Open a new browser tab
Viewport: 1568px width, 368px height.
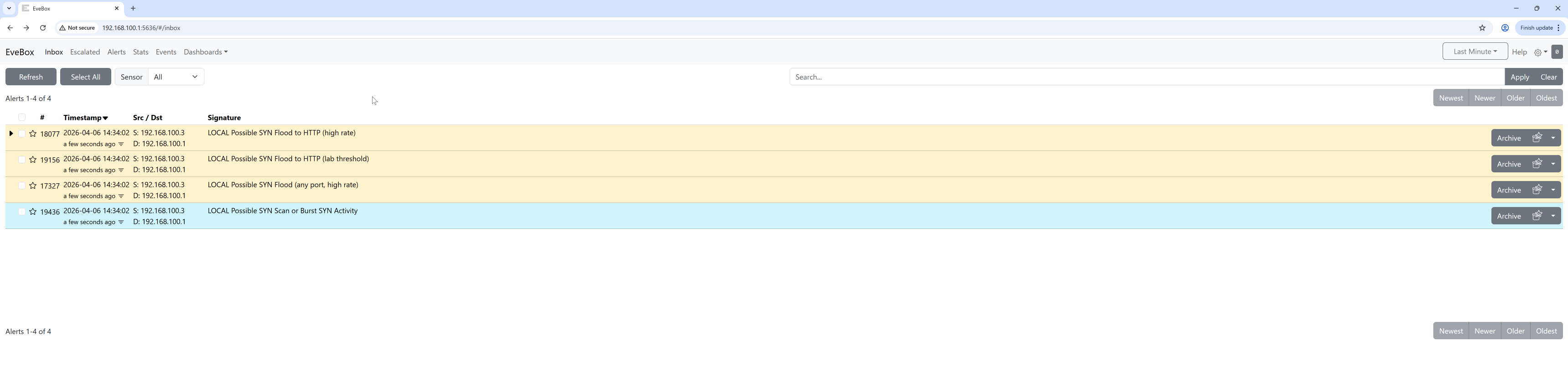pyautogui.click(x=133, y=9)
